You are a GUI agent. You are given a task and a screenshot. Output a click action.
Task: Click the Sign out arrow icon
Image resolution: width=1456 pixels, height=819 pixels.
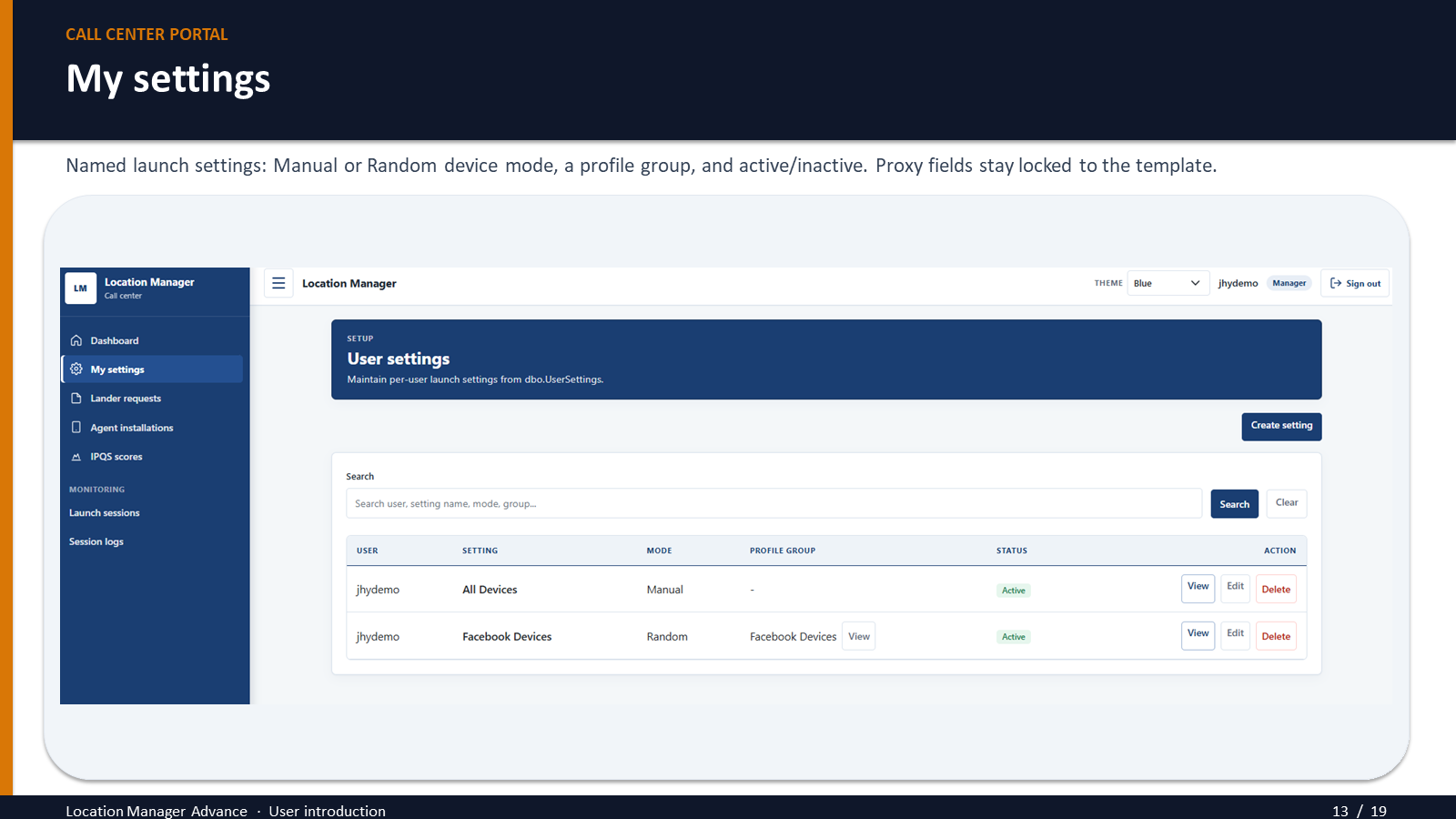coord(1336,283)
